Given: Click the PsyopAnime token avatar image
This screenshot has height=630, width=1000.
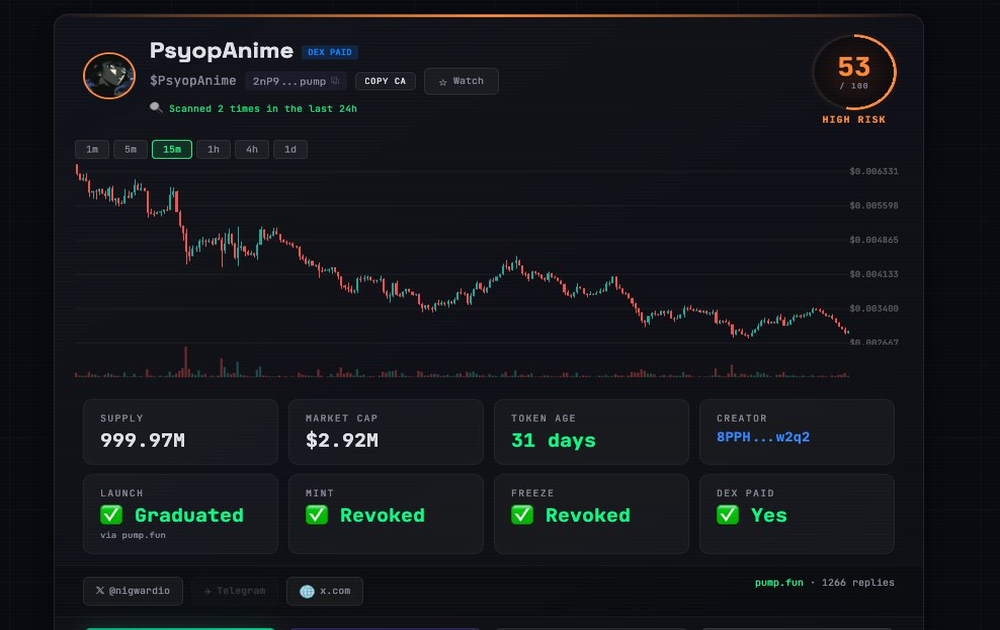Looking at the screenshot, I should point(109,75).
